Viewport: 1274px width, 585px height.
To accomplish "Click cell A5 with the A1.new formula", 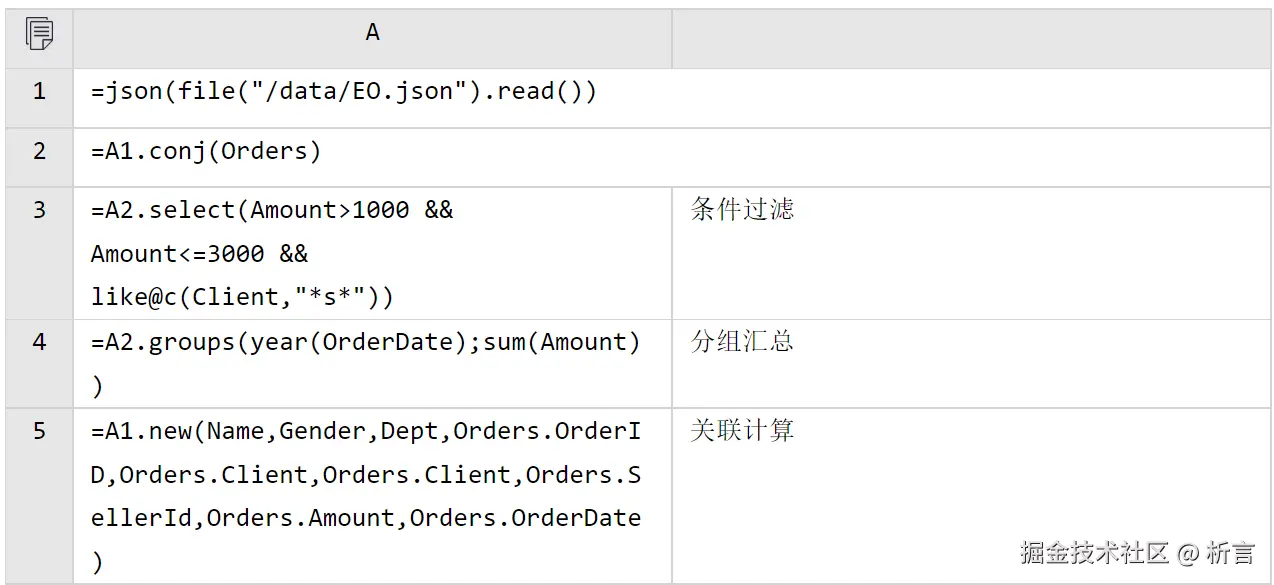I will (365, 496).
